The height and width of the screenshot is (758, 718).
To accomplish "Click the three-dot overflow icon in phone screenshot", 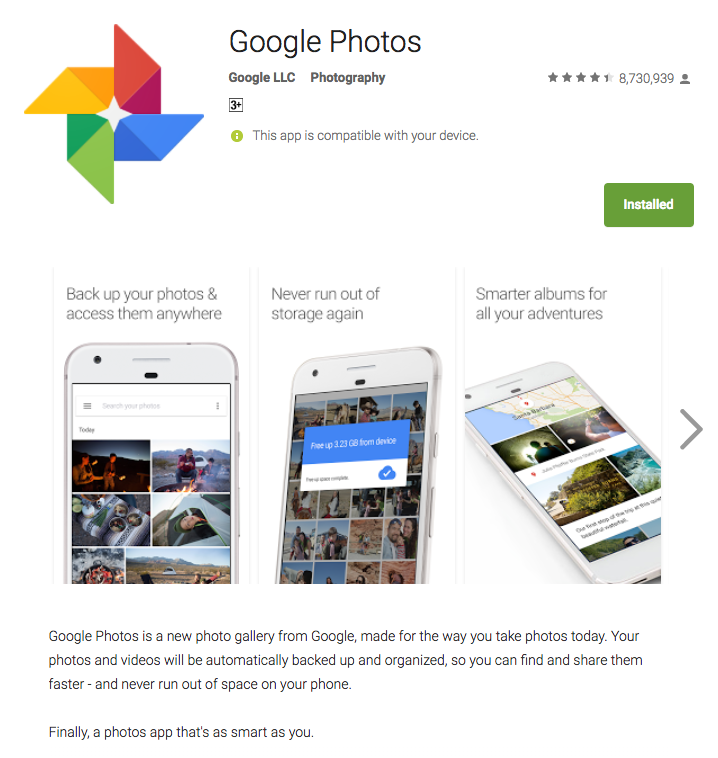I will 218,406.
